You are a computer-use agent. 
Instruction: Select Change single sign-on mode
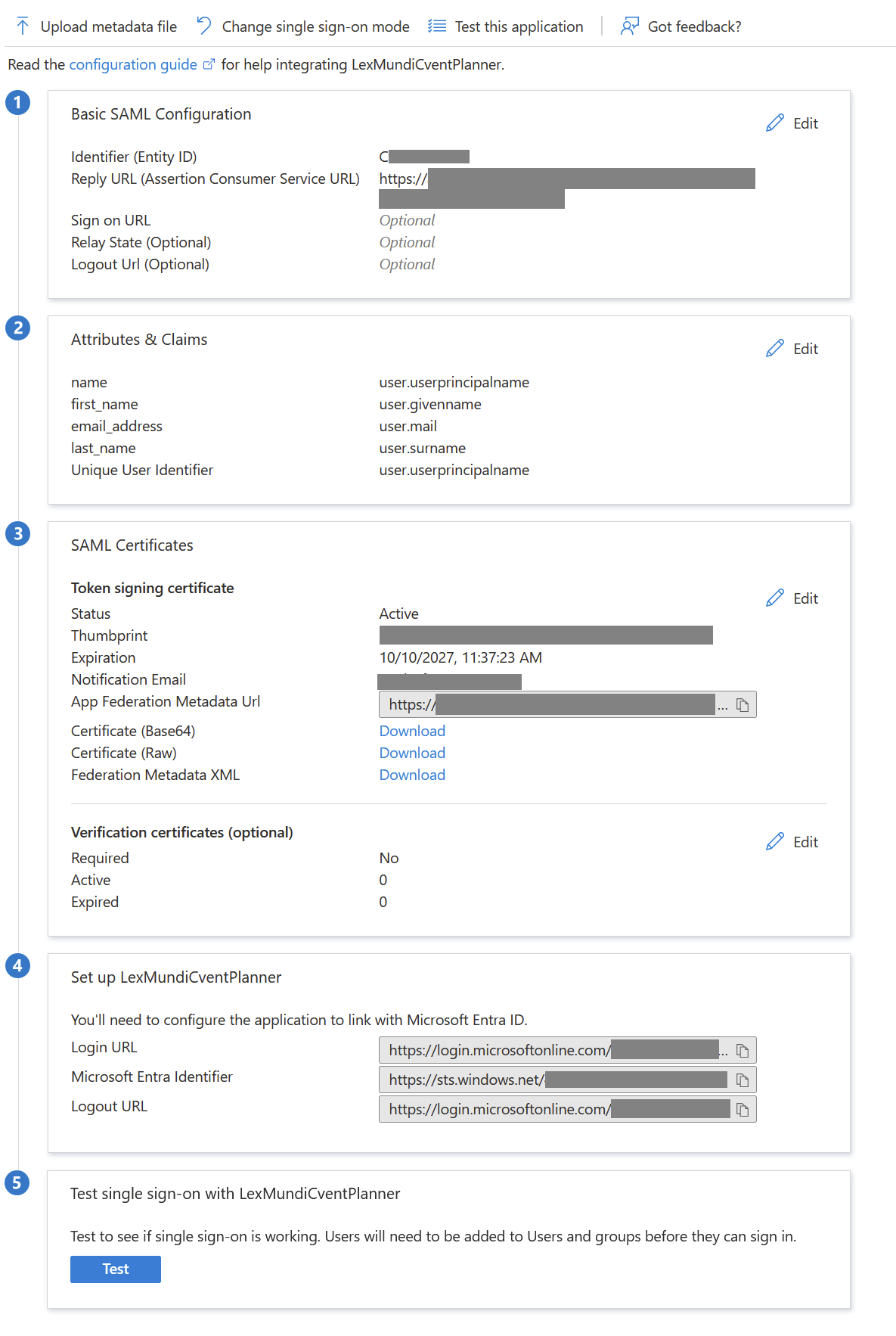click(316, 26)
